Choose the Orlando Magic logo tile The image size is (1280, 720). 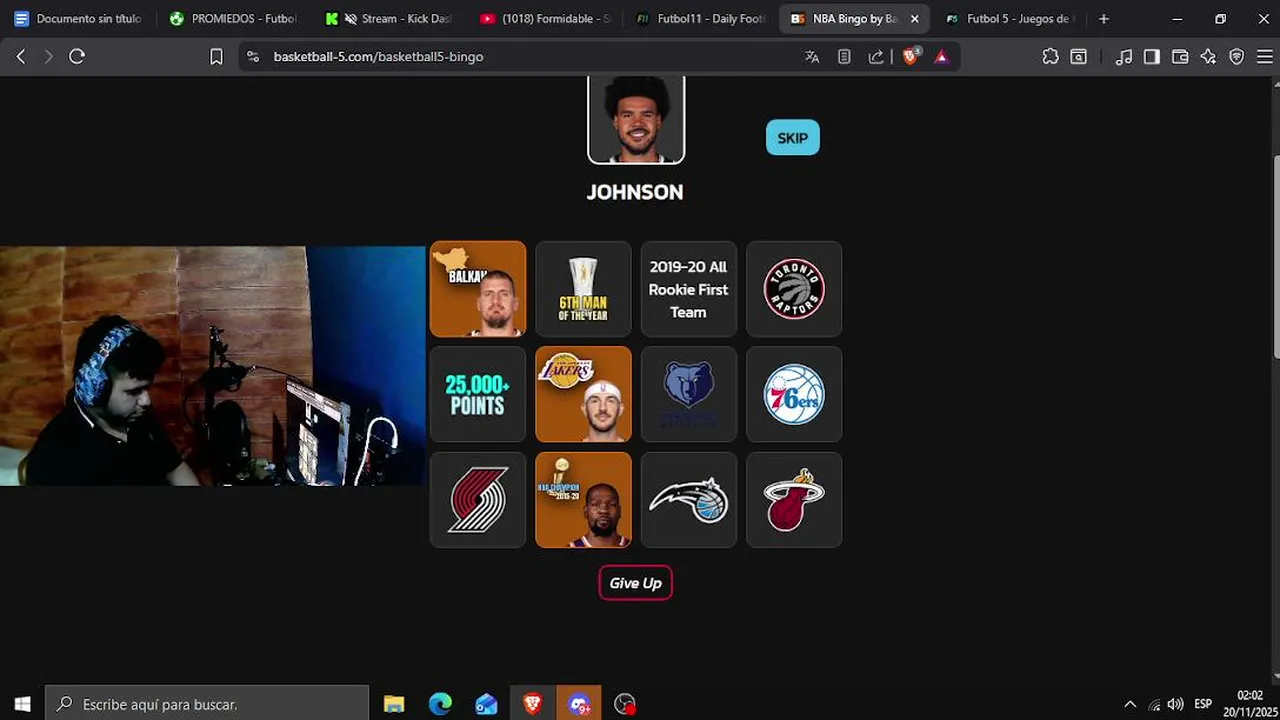[688, 500]
